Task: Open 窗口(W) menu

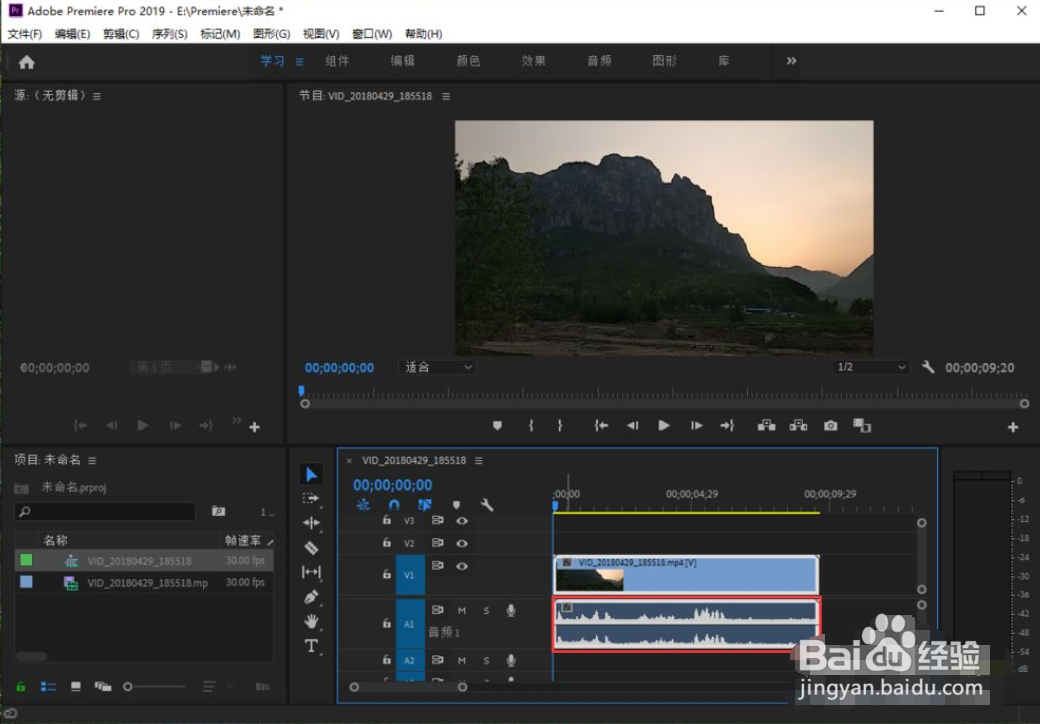Action: pos(372,34)
